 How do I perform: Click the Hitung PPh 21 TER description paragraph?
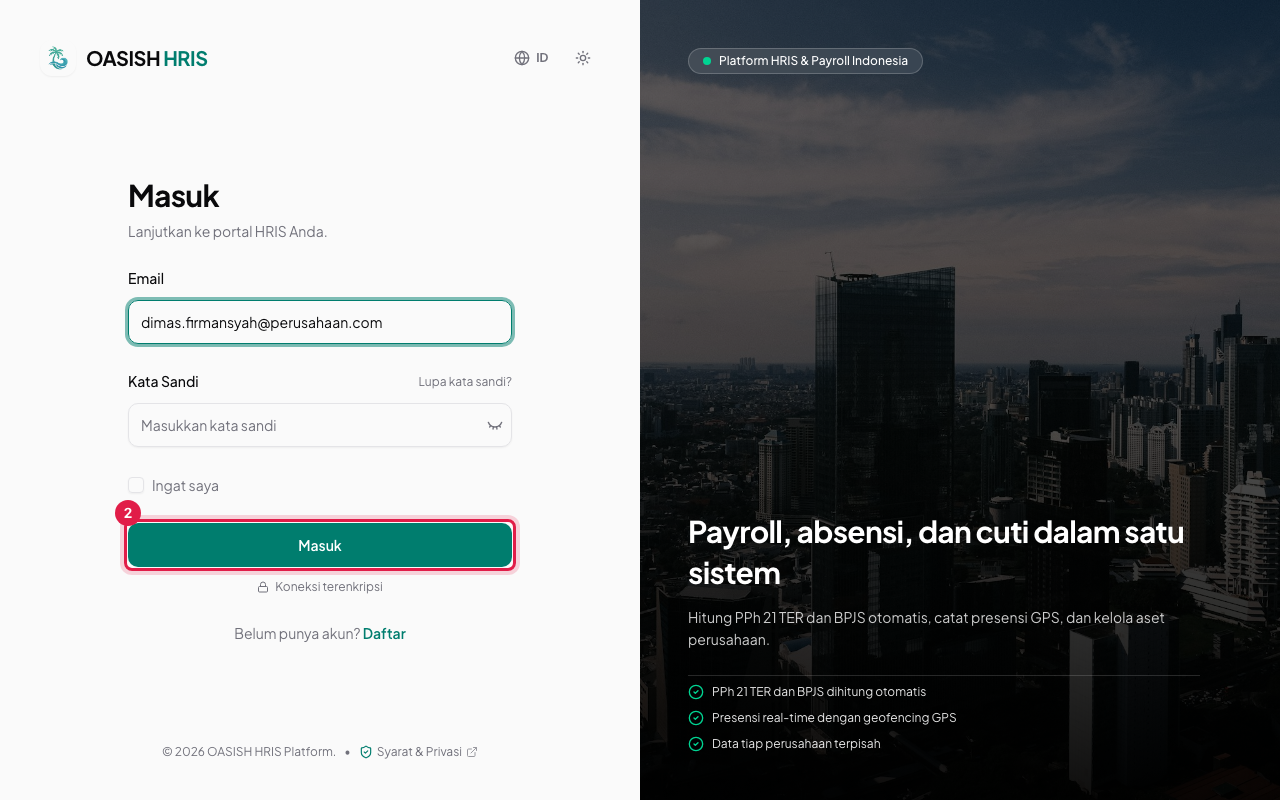click(926, 629)
